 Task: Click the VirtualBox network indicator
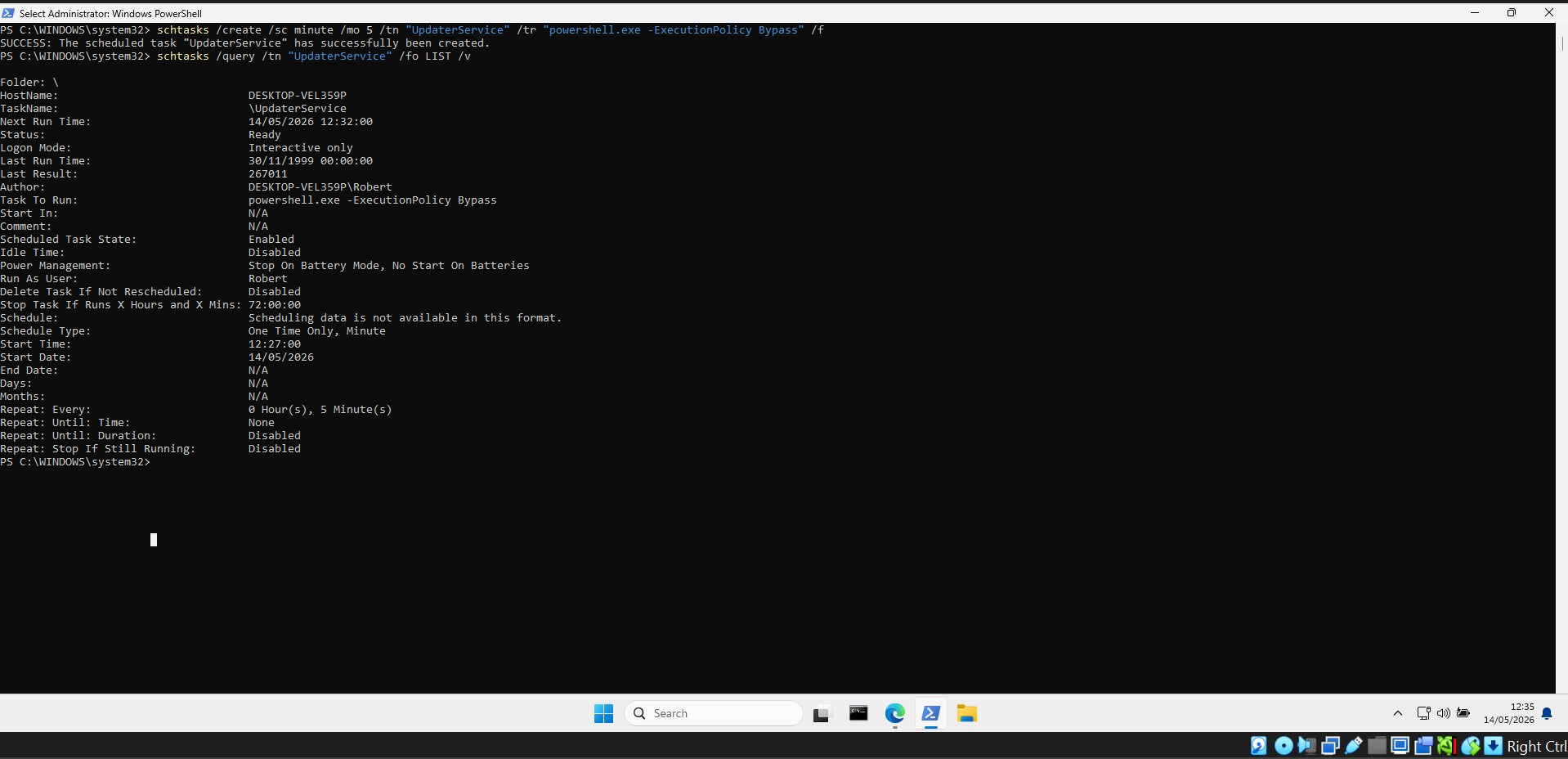coord(1330,746)
